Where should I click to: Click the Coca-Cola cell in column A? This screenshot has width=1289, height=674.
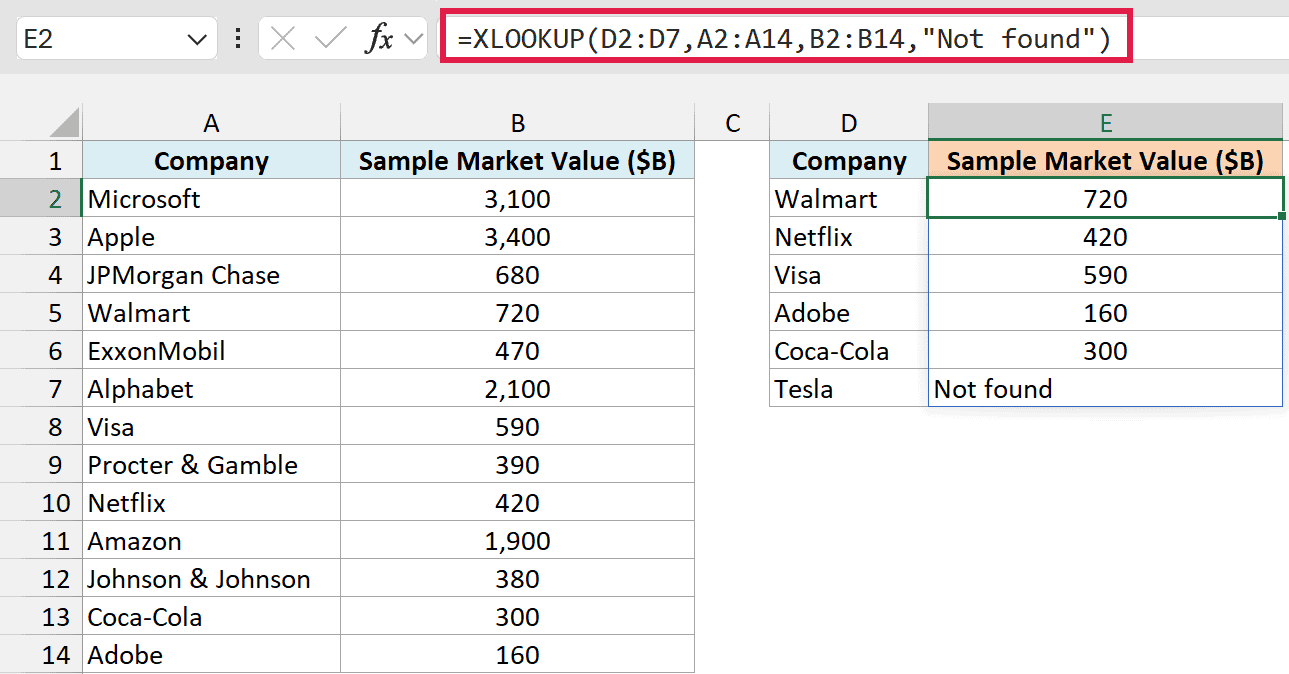click(211, 617)
